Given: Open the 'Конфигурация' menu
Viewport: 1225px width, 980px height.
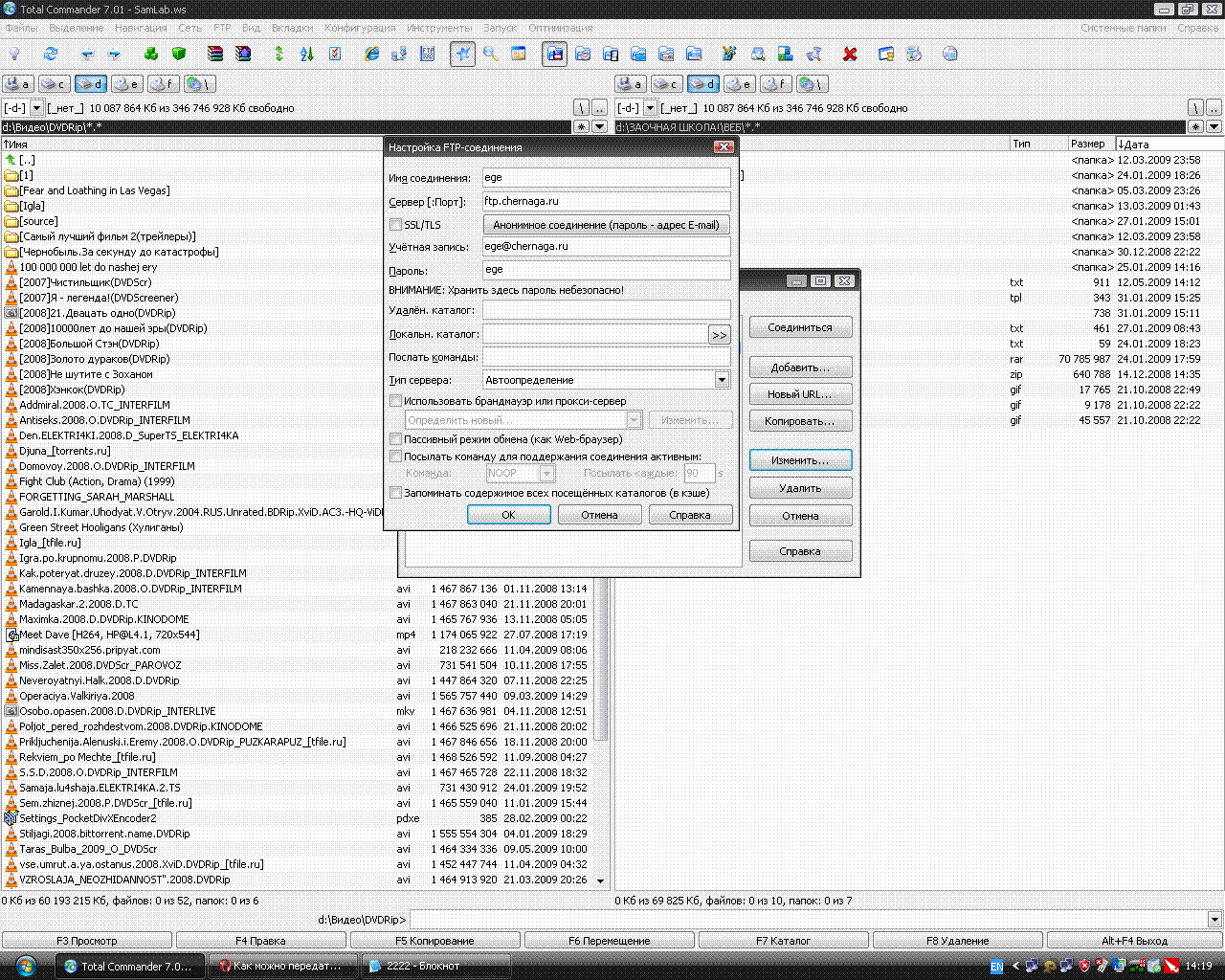Looking at the screenshot, I should tap(360, 28).
